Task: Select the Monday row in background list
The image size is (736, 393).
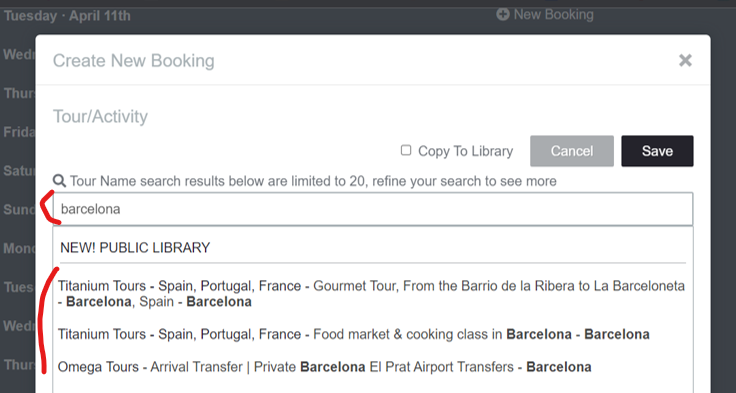Action: [19, 248]
